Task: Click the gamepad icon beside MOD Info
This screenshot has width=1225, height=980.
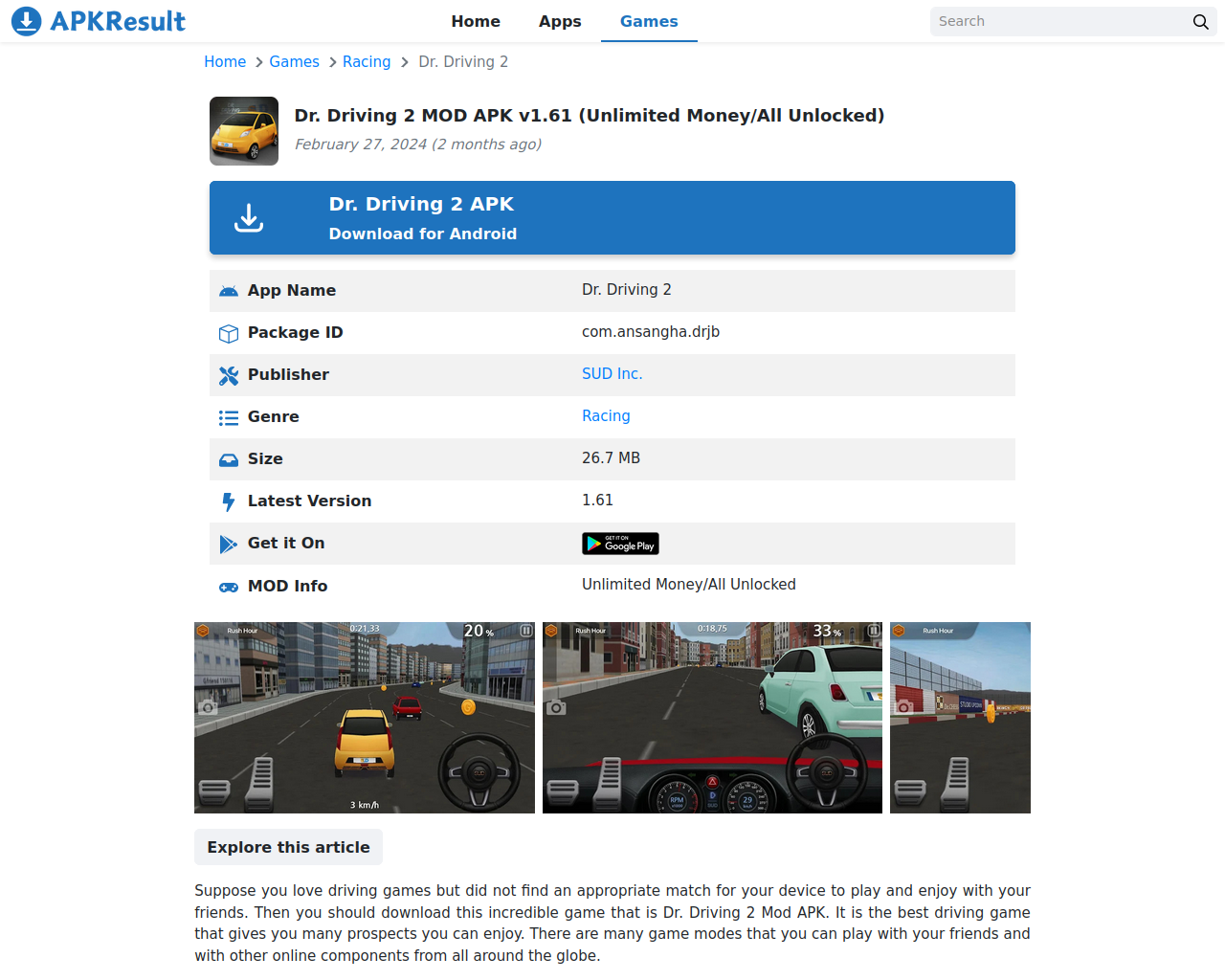Action: [229, 587]
